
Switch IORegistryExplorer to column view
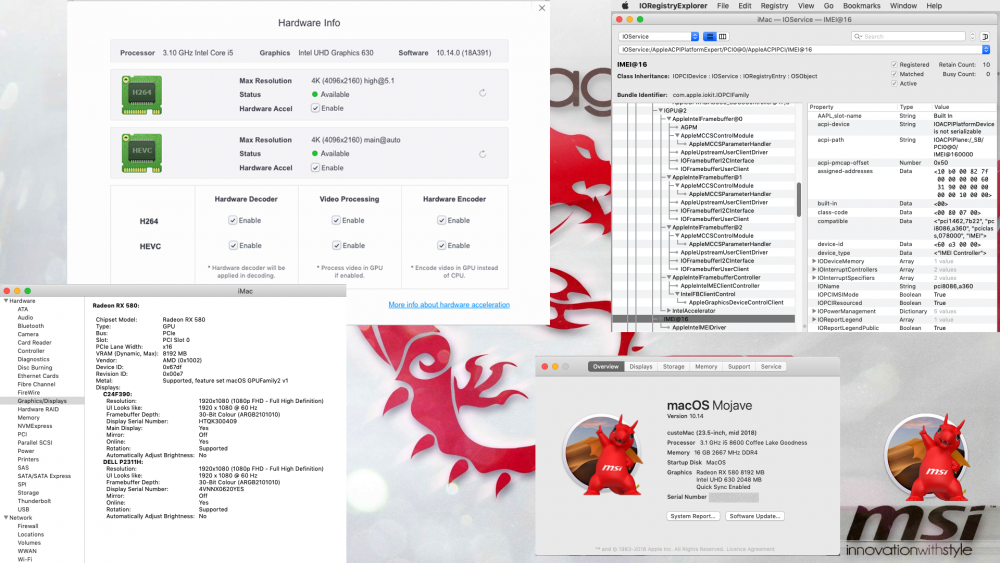coord(723,36)
